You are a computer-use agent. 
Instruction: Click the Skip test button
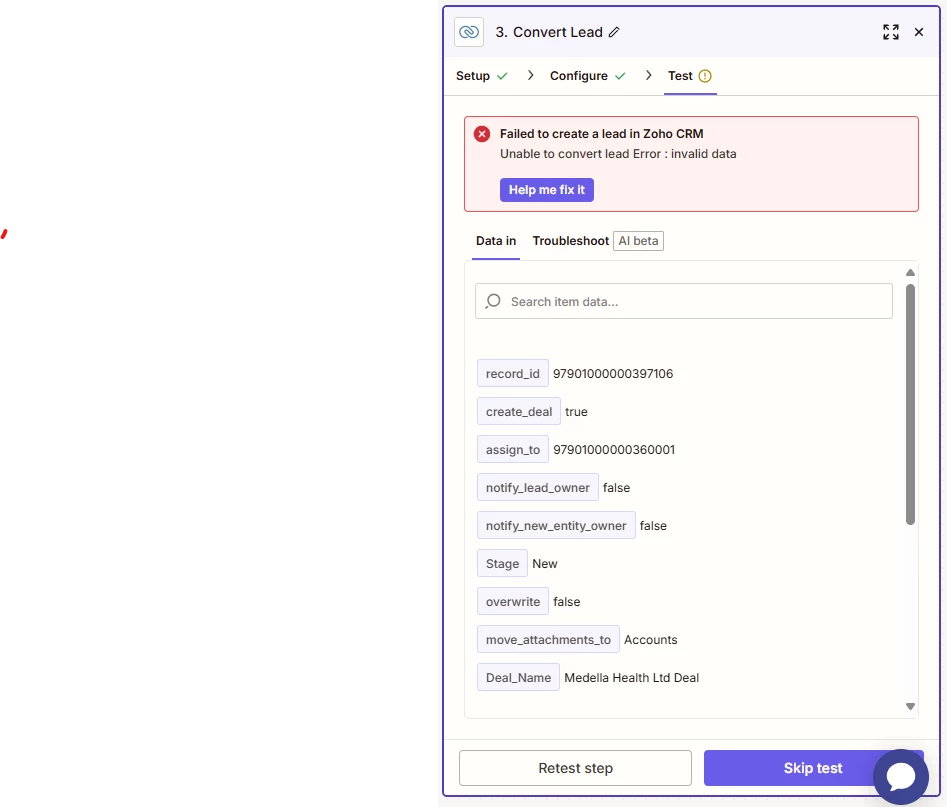tap(812, 768)
